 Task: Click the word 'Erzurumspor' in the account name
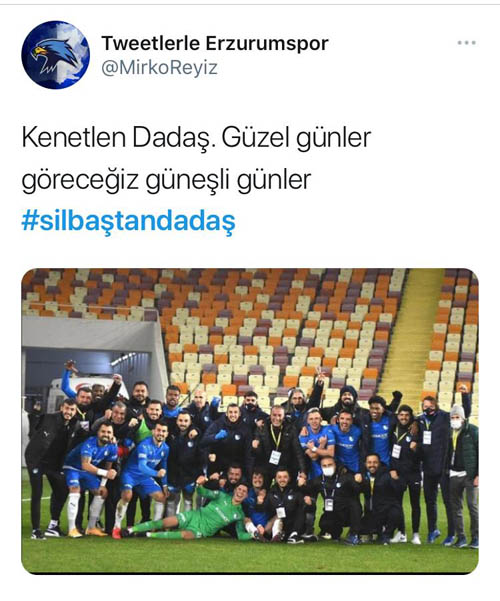[x=267, y=43]
